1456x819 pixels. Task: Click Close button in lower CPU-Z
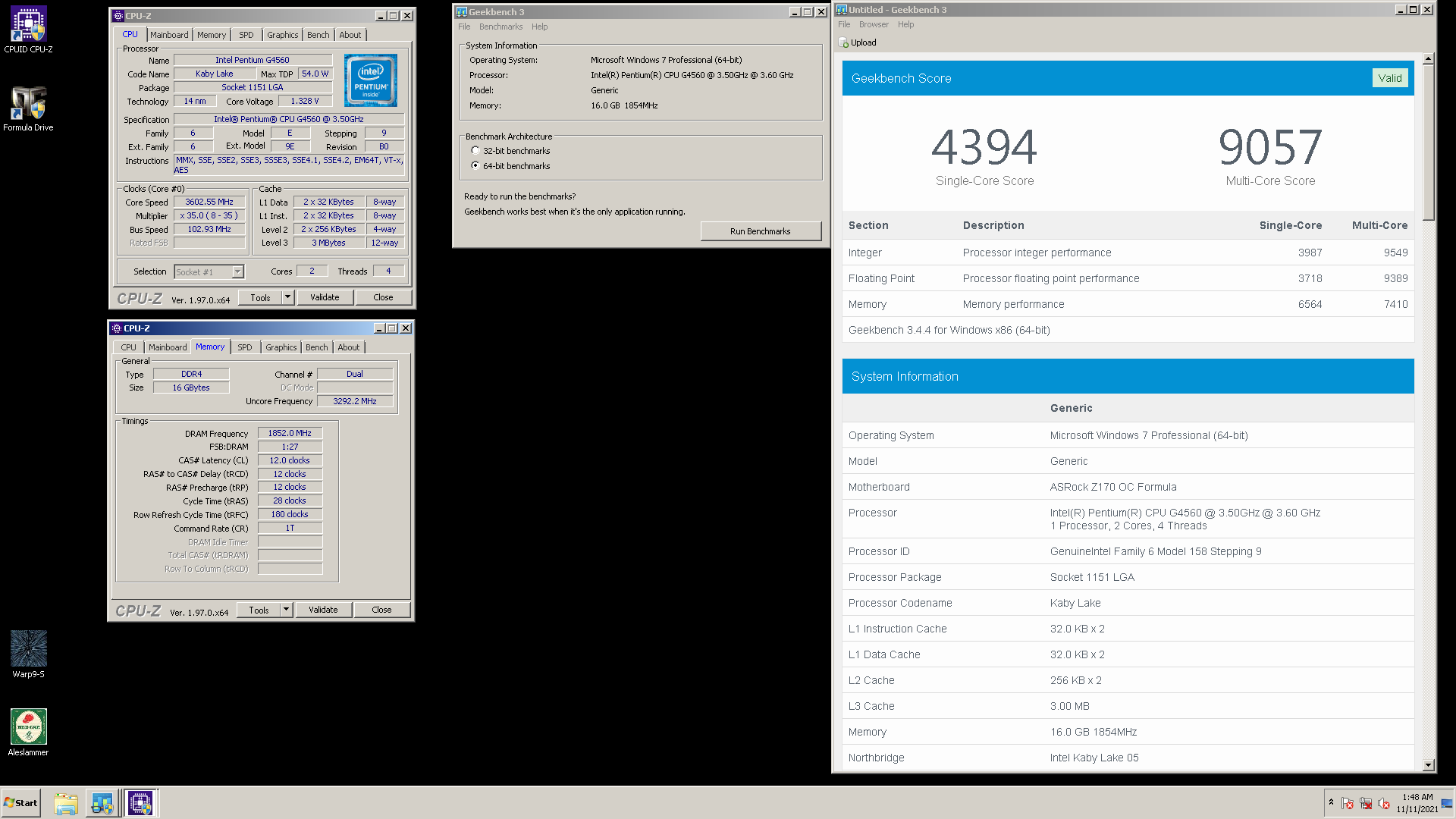pyautogui.click(x=381, y=610)
